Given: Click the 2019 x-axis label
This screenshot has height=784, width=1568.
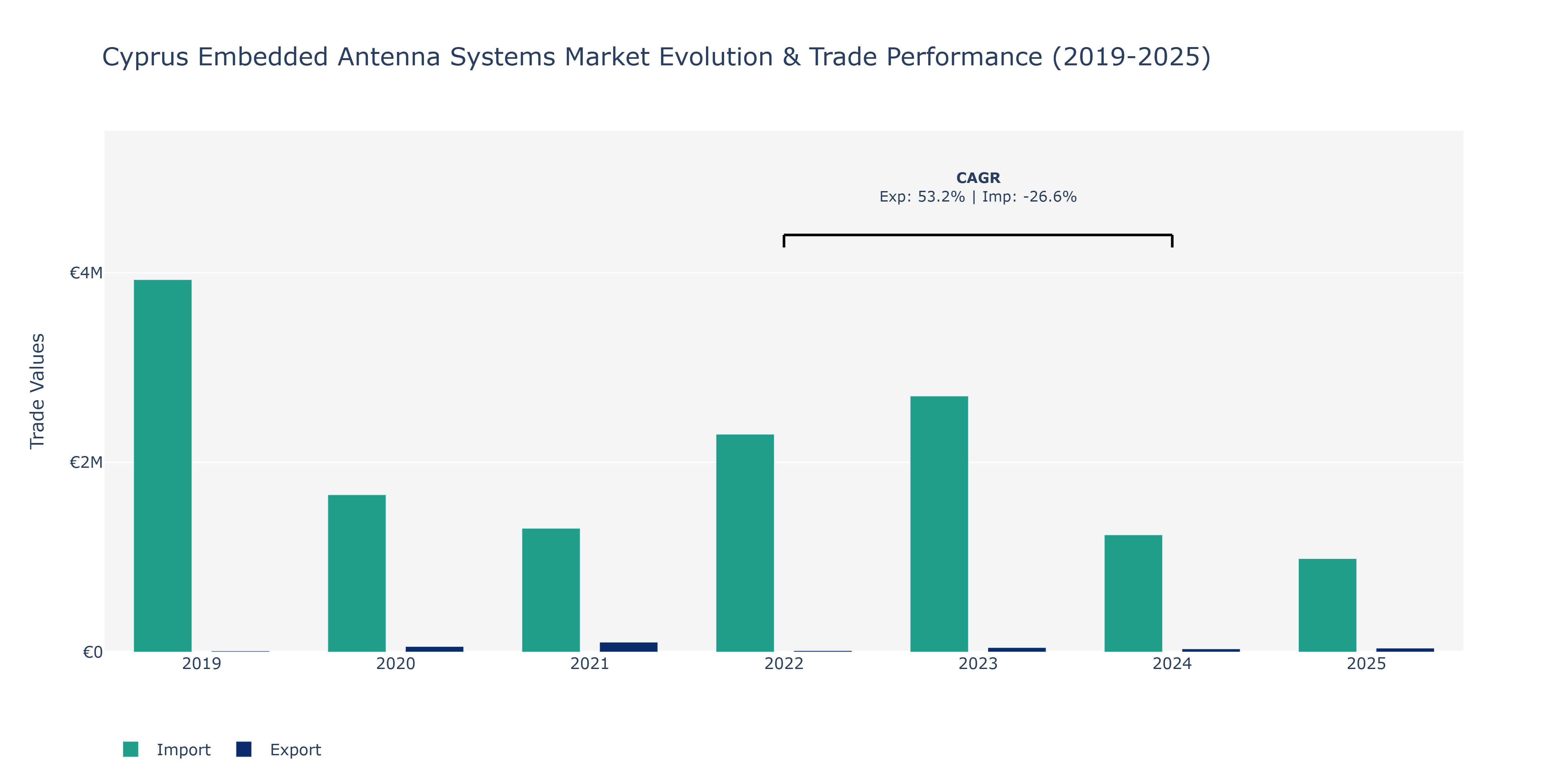Looking at the screenshot, I should [202, 663].
